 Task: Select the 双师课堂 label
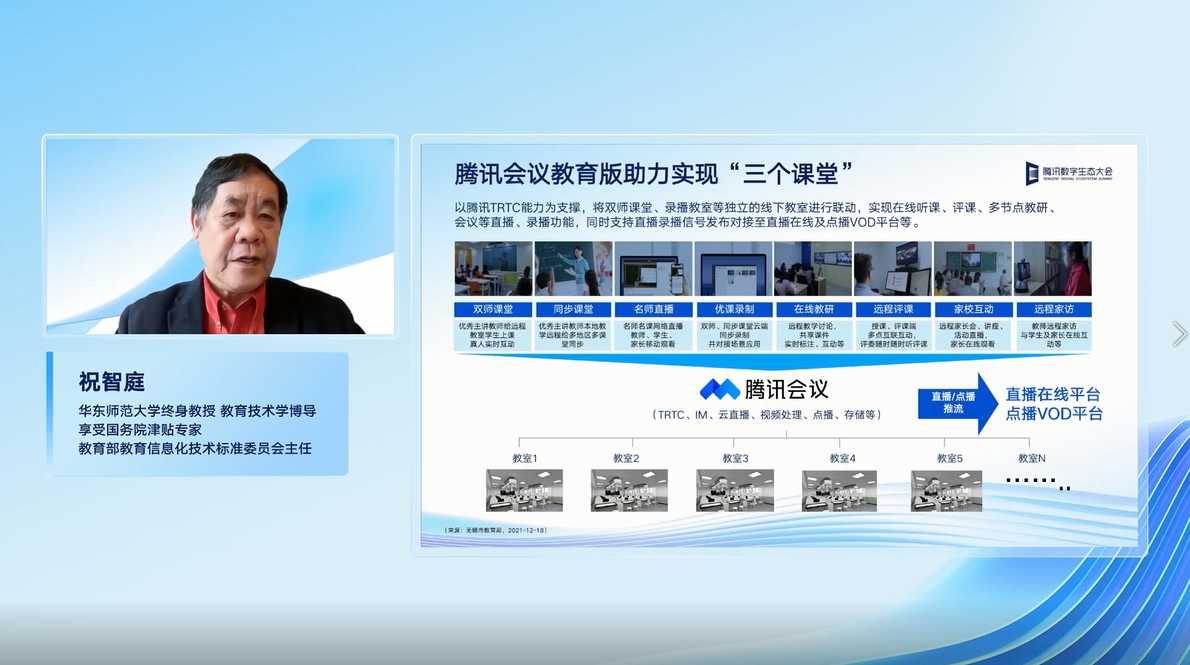(493, 309)
